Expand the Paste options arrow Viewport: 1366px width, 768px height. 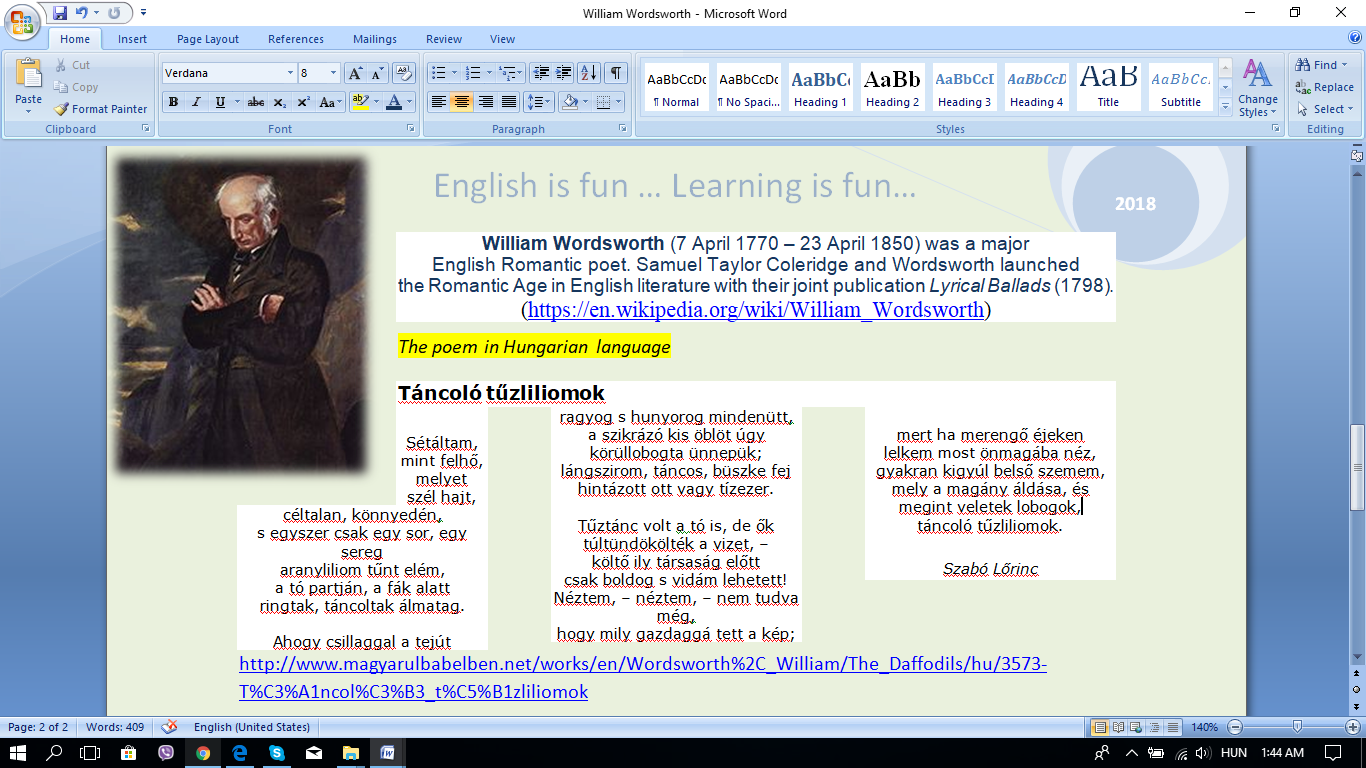click(x=28, y=111)
